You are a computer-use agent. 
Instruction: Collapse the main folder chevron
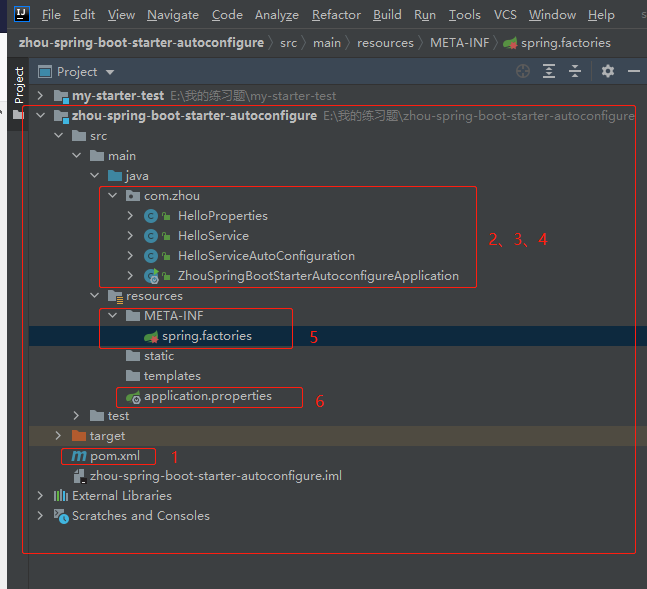pos(77,156)
